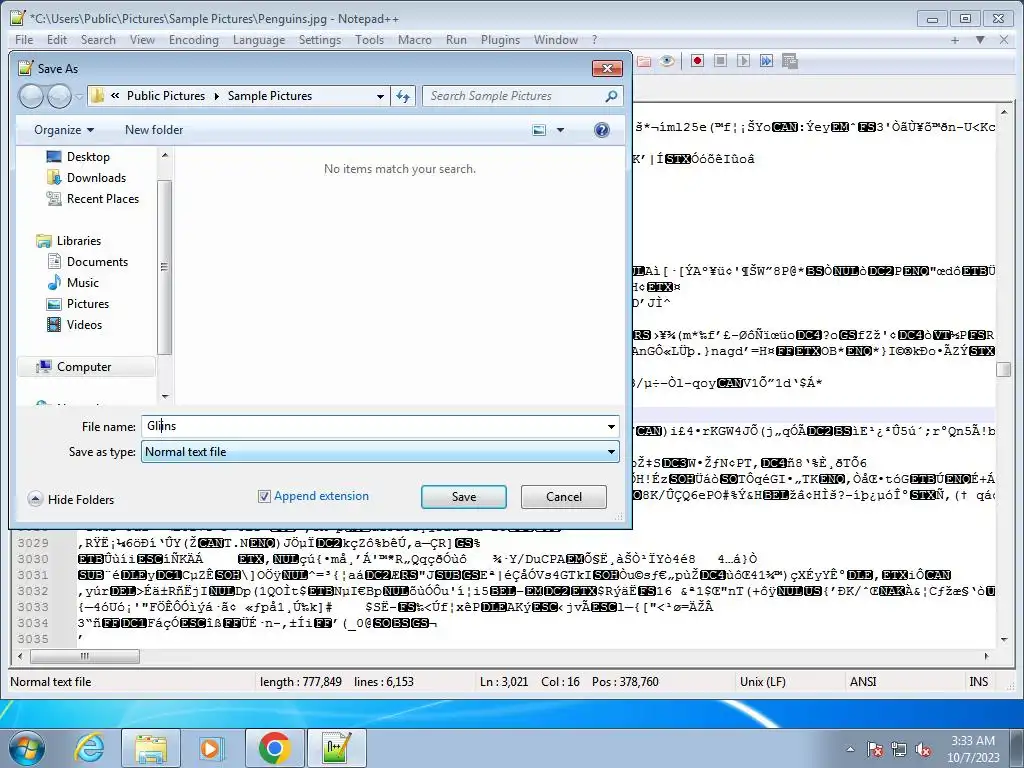Click the navigation pane scroll up arrow
The height and width of the screenshot is (768, 1024).
[165, 155]
